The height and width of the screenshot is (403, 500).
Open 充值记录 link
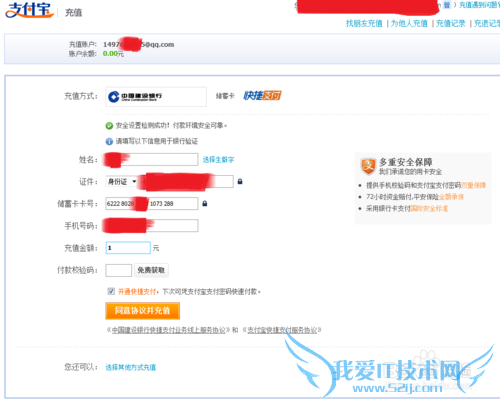click(x=451, y=24)
